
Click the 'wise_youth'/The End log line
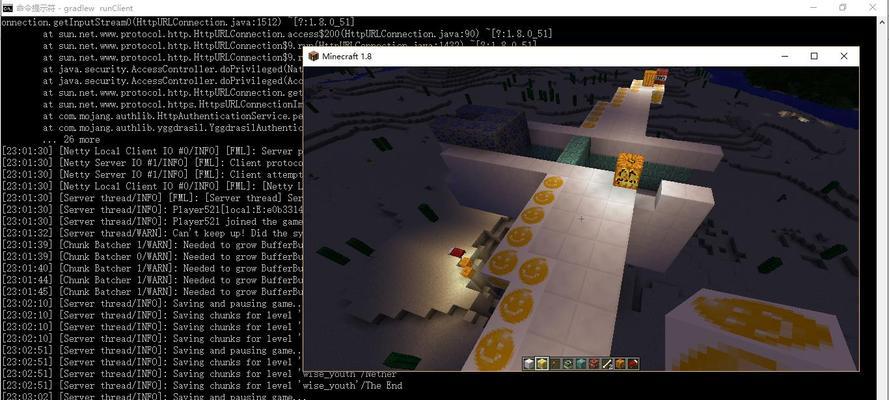coord(202,385)
